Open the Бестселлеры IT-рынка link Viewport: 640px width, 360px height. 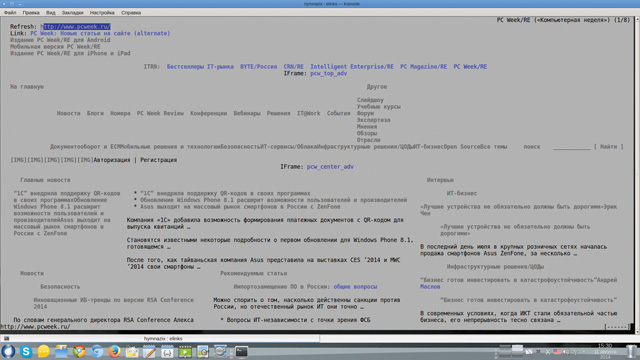[200, 67]
